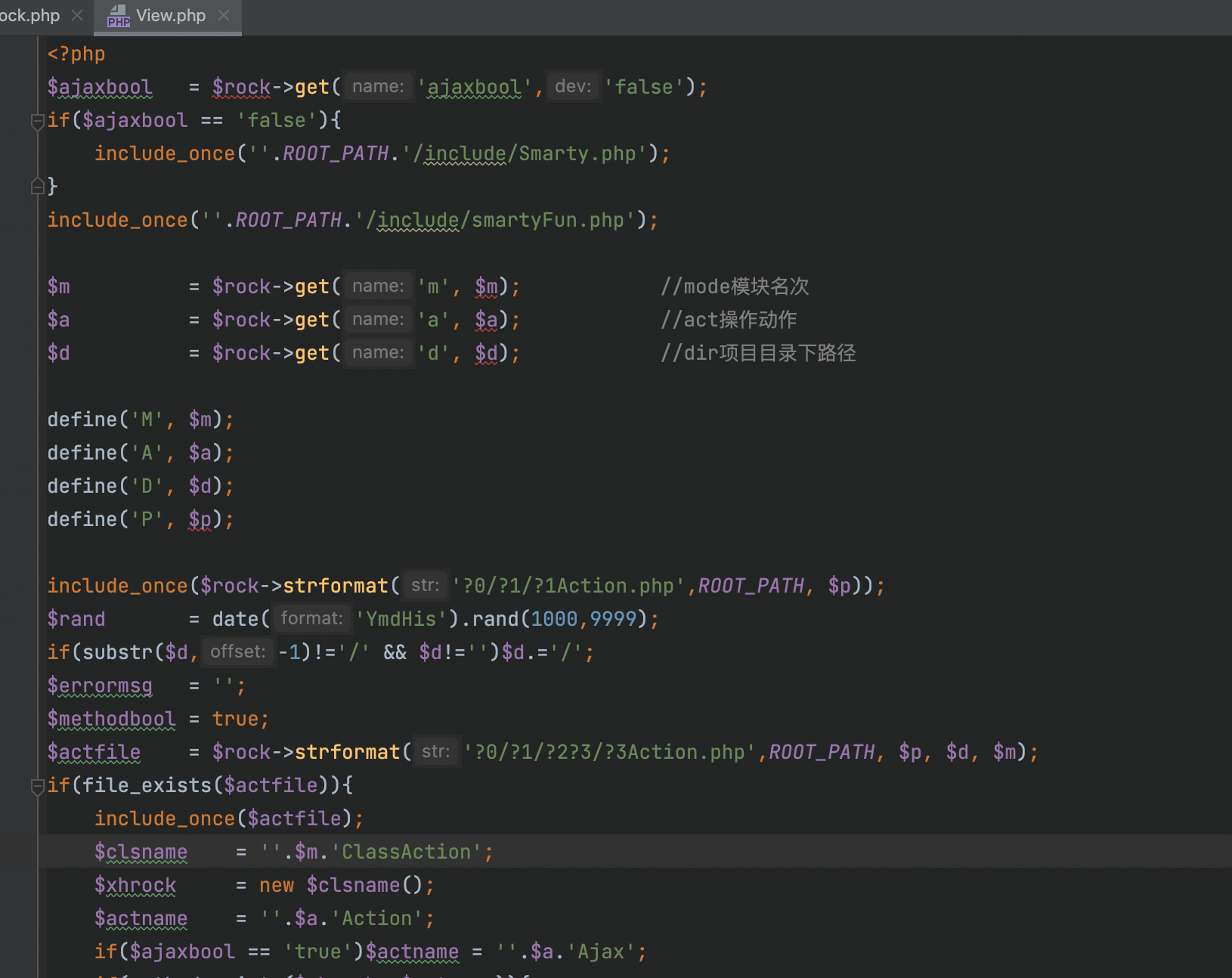Click the define('A', $a) line
Viewport: 1232px width, 978px height.
click(x=141, y=453)
